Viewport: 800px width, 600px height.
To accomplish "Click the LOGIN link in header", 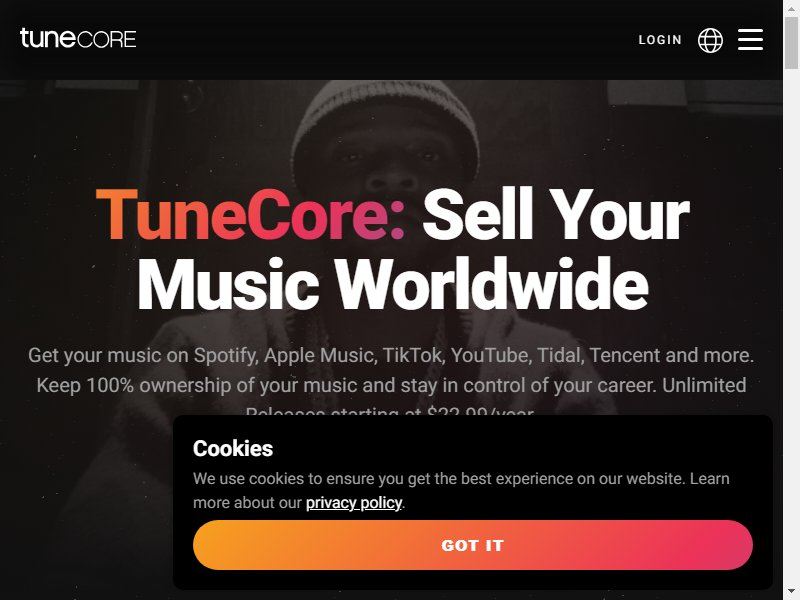I will click(660, 40).
